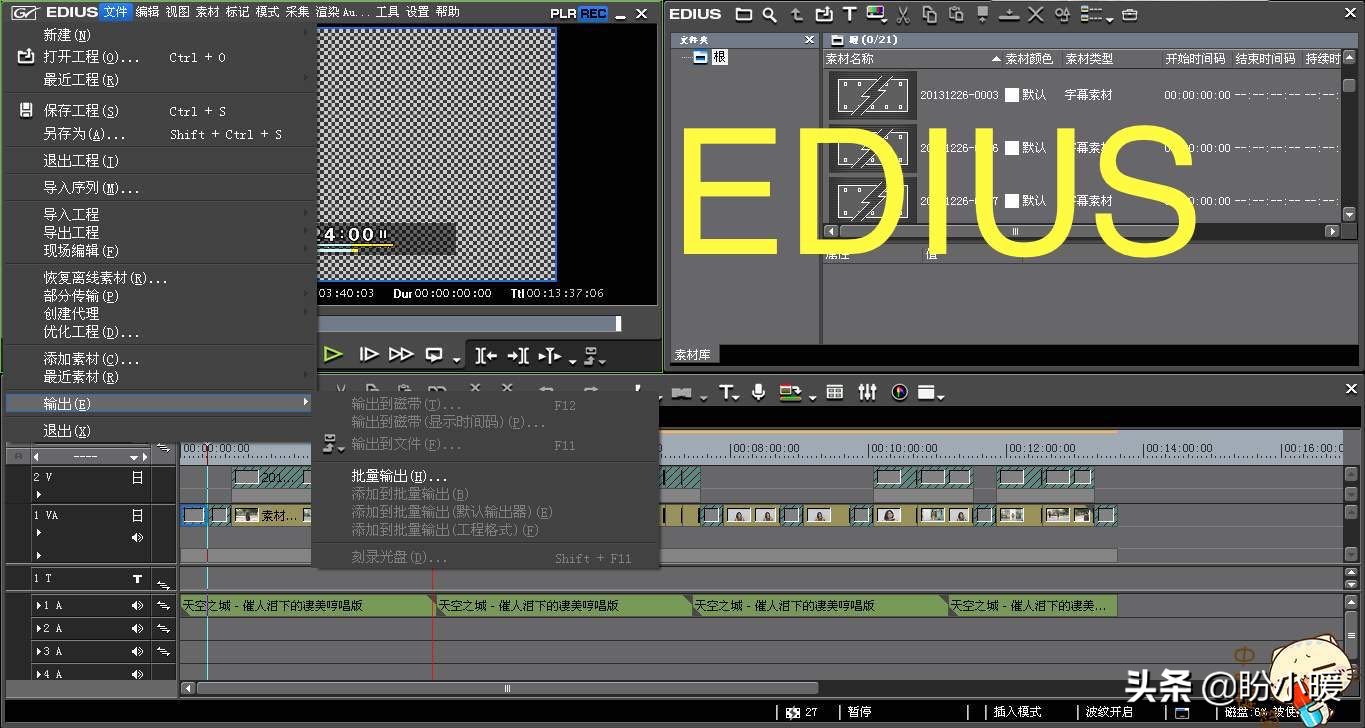Expand the 2 V track
The height and width of the screenshot is (728, 1365).
pos(39,494)
